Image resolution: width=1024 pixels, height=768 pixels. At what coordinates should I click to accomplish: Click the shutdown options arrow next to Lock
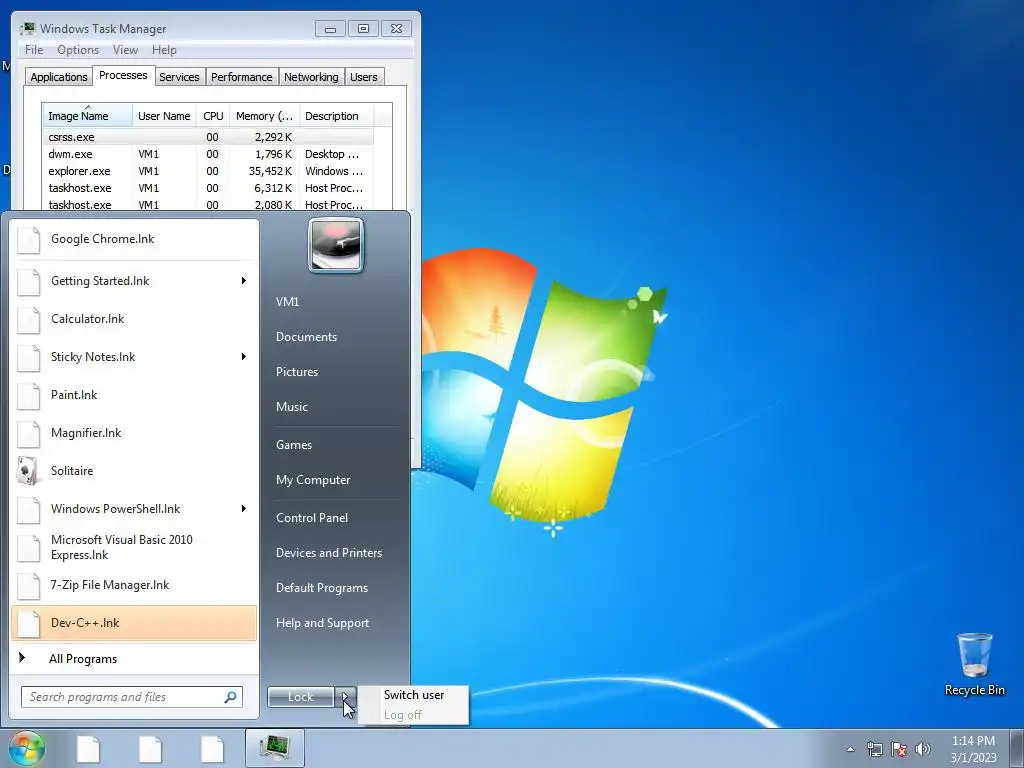pos(345,697)
